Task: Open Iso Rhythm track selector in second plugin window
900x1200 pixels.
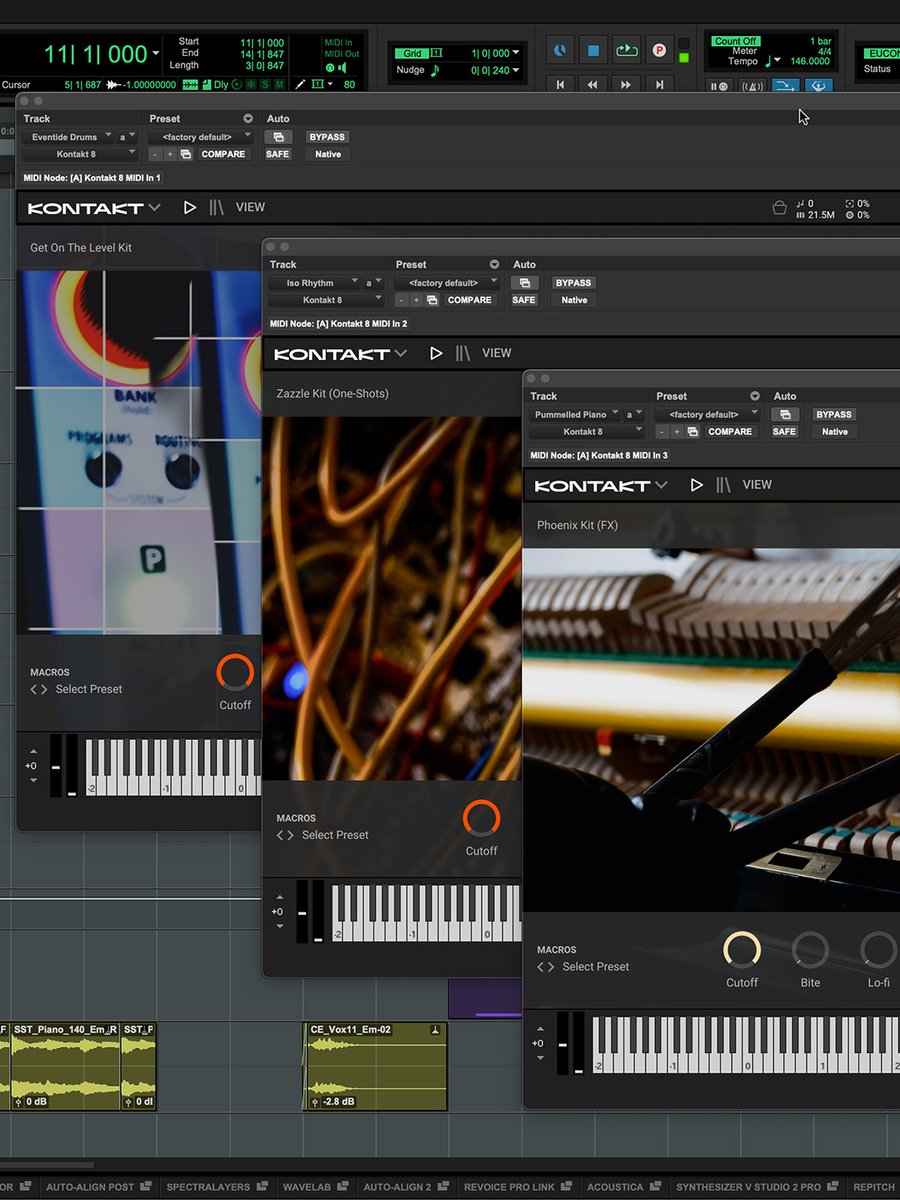Action: [x=314, y=283]
